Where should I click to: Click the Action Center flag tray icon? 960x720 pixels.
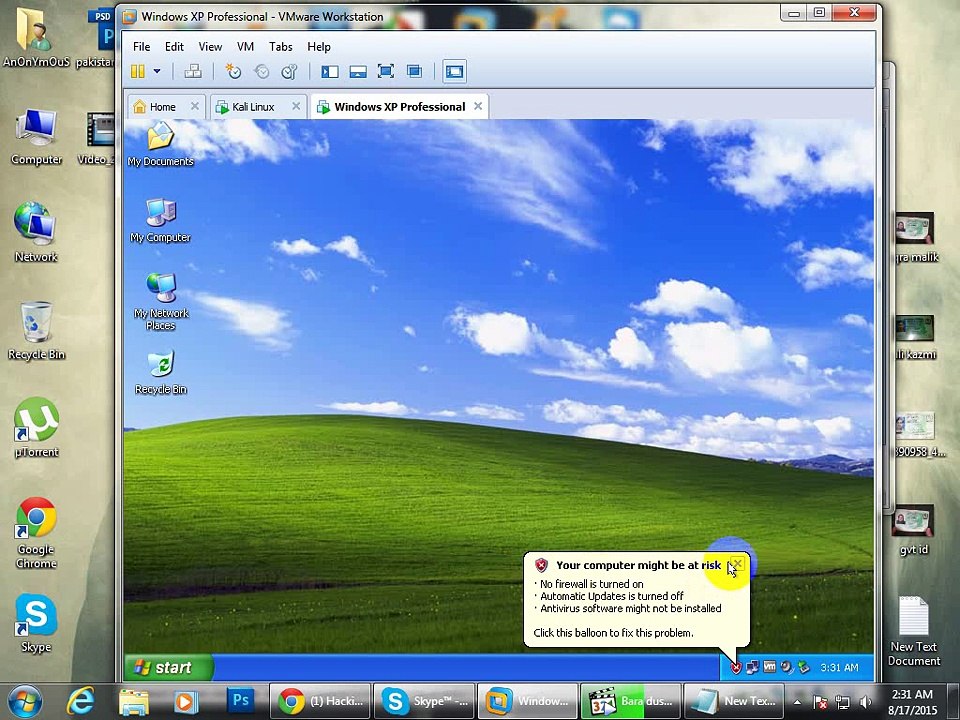coord(820,702)
